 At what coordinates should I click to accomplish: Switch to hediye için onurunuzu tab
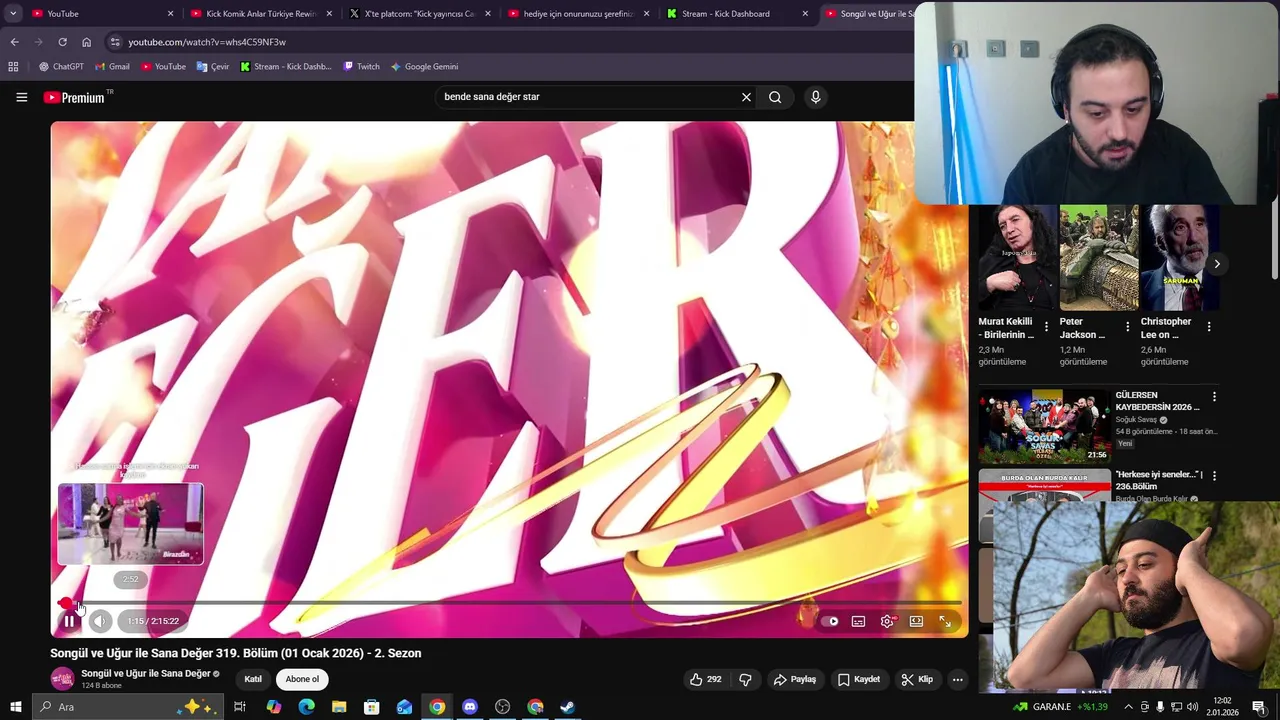tap(578, 13)
